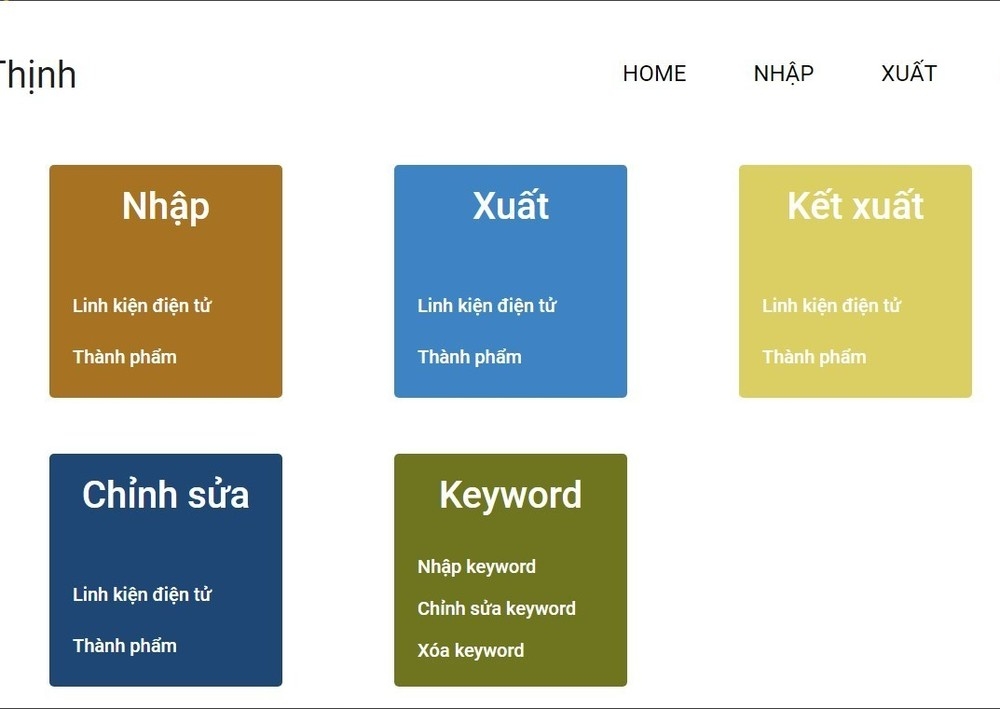The image size is (1000, 709).
Task: Go to the NHẬP menu item
Action: point(783,73)
